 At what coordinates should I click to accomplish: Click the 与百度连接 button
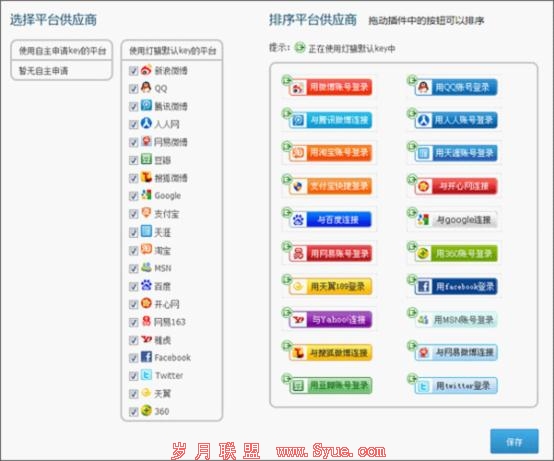click(x=330, y=220)
